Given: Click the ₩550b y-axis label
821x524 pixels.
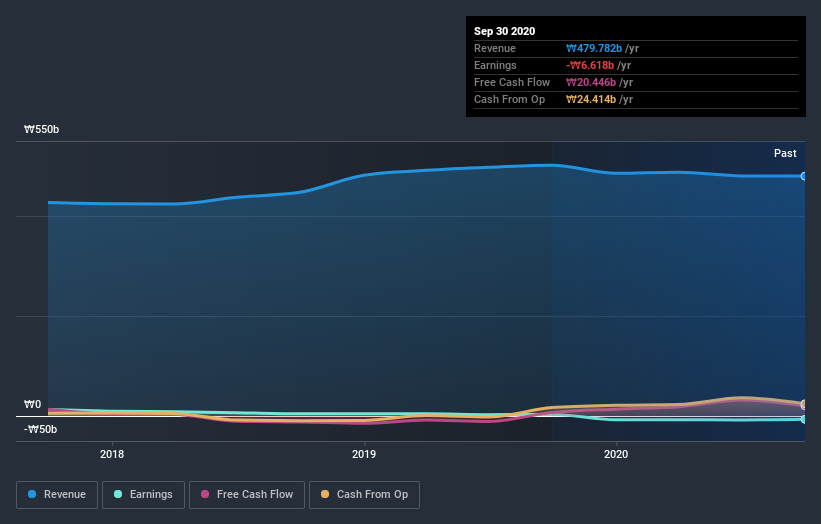Looking at the screenshot, I should point(41,129).
